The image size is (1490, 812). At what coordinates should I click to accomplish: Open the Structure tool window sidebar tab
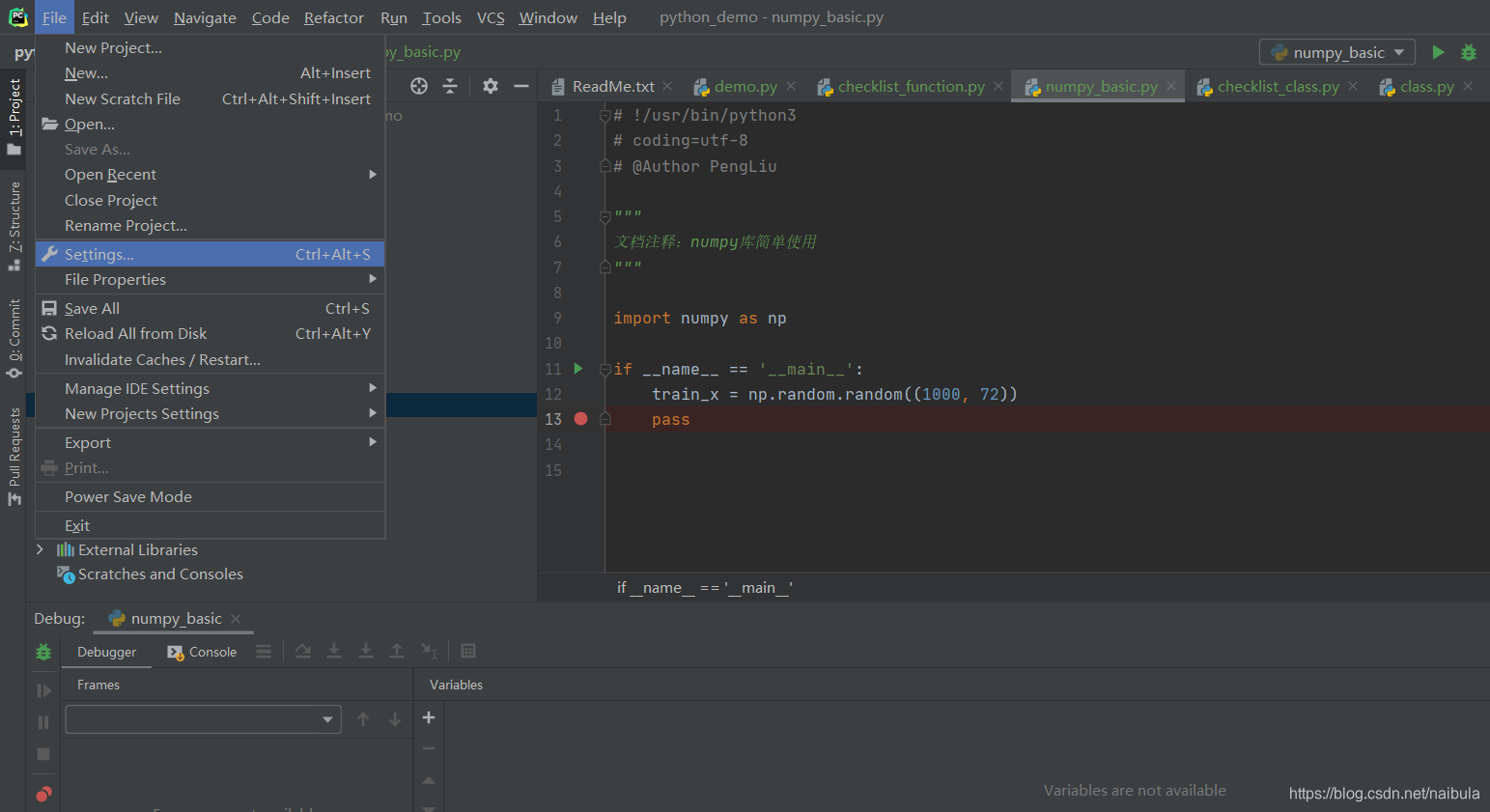(14, 226)
